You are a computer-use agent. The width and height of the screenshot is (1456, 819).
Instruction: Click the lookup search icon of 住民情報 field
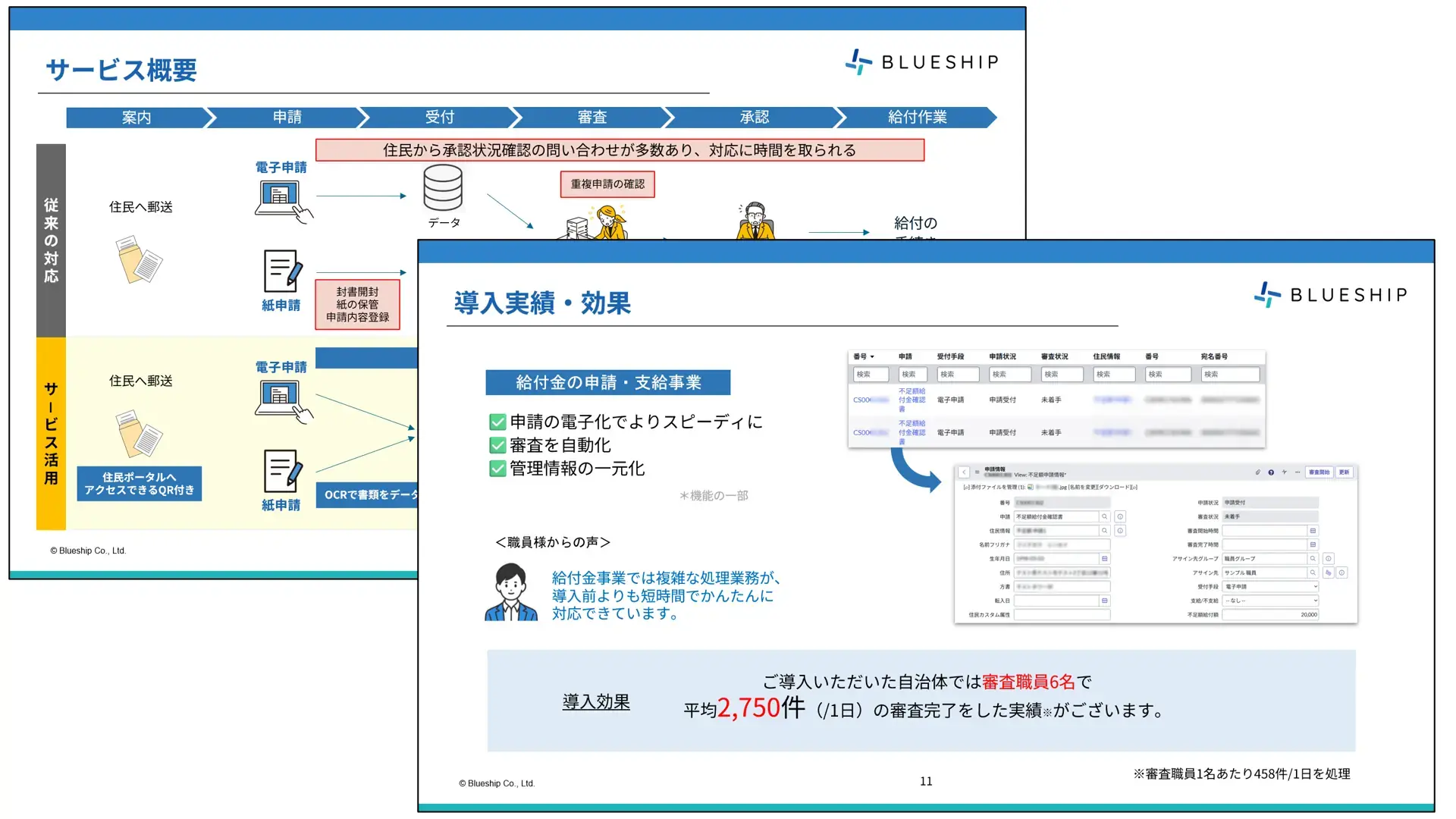click(x=1104, y=531)
